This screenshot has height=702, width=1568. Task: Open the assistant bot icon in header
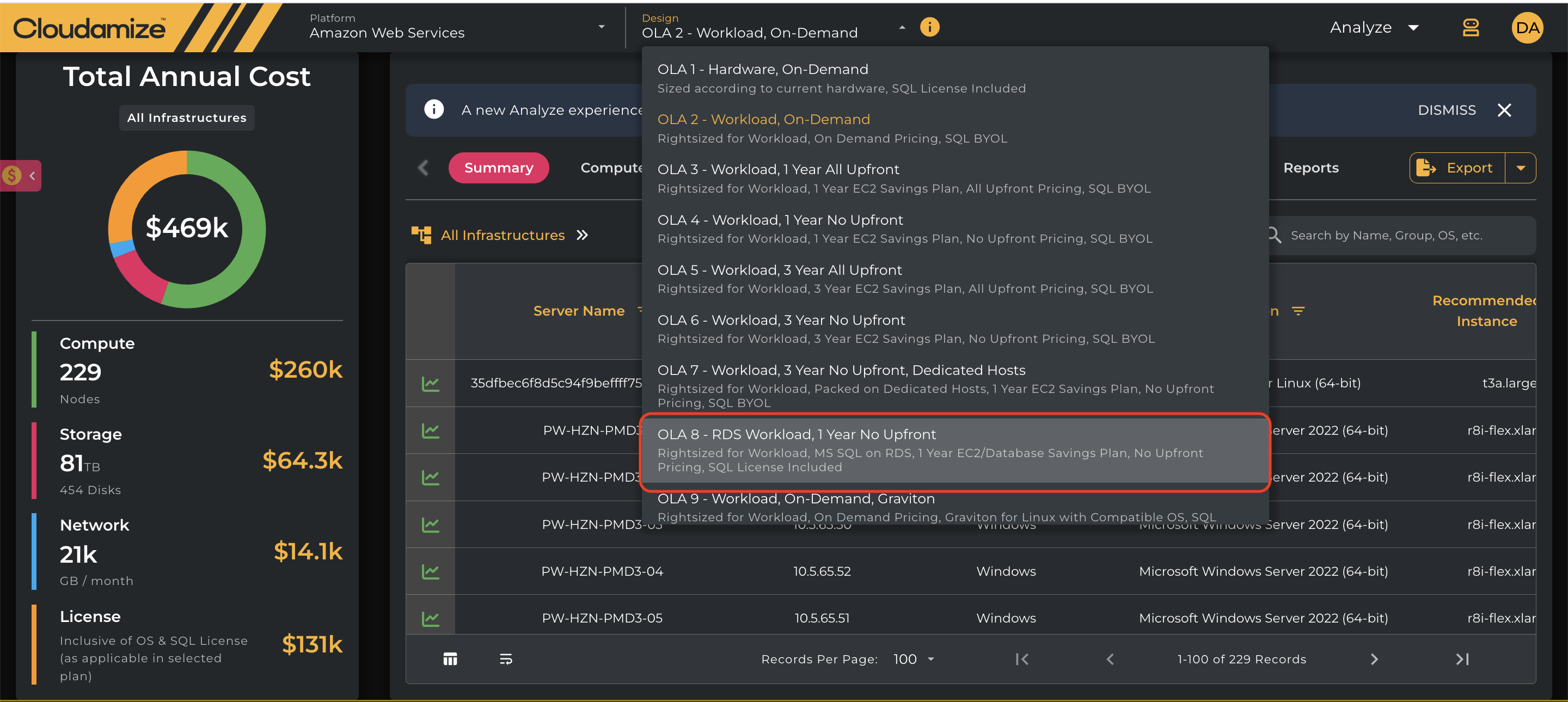click(x=1471, y=27)
